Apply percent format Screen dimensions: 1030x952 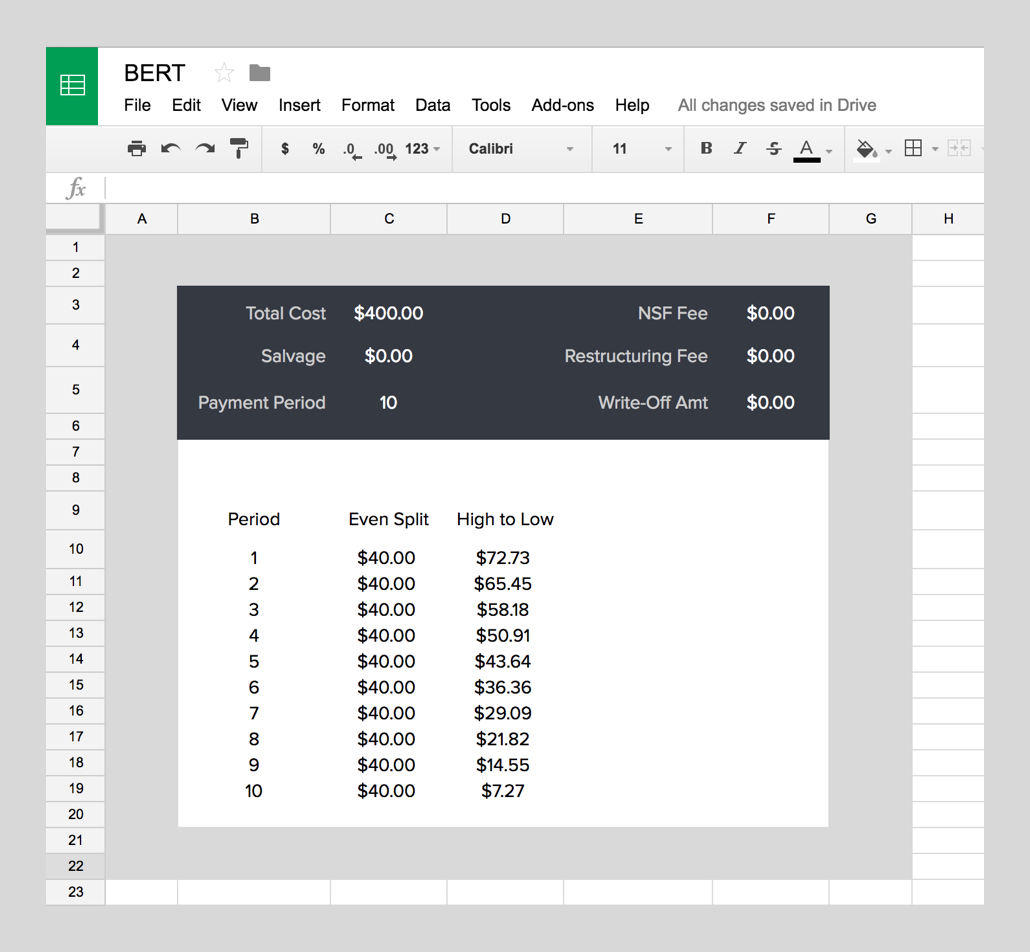tap(318, 149)
